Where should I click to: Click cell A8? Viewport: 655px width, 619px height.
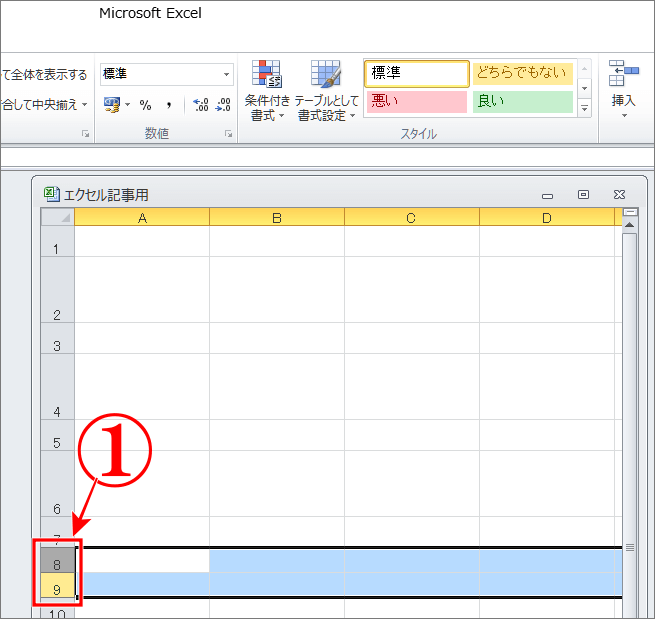(x=142, y=561)
